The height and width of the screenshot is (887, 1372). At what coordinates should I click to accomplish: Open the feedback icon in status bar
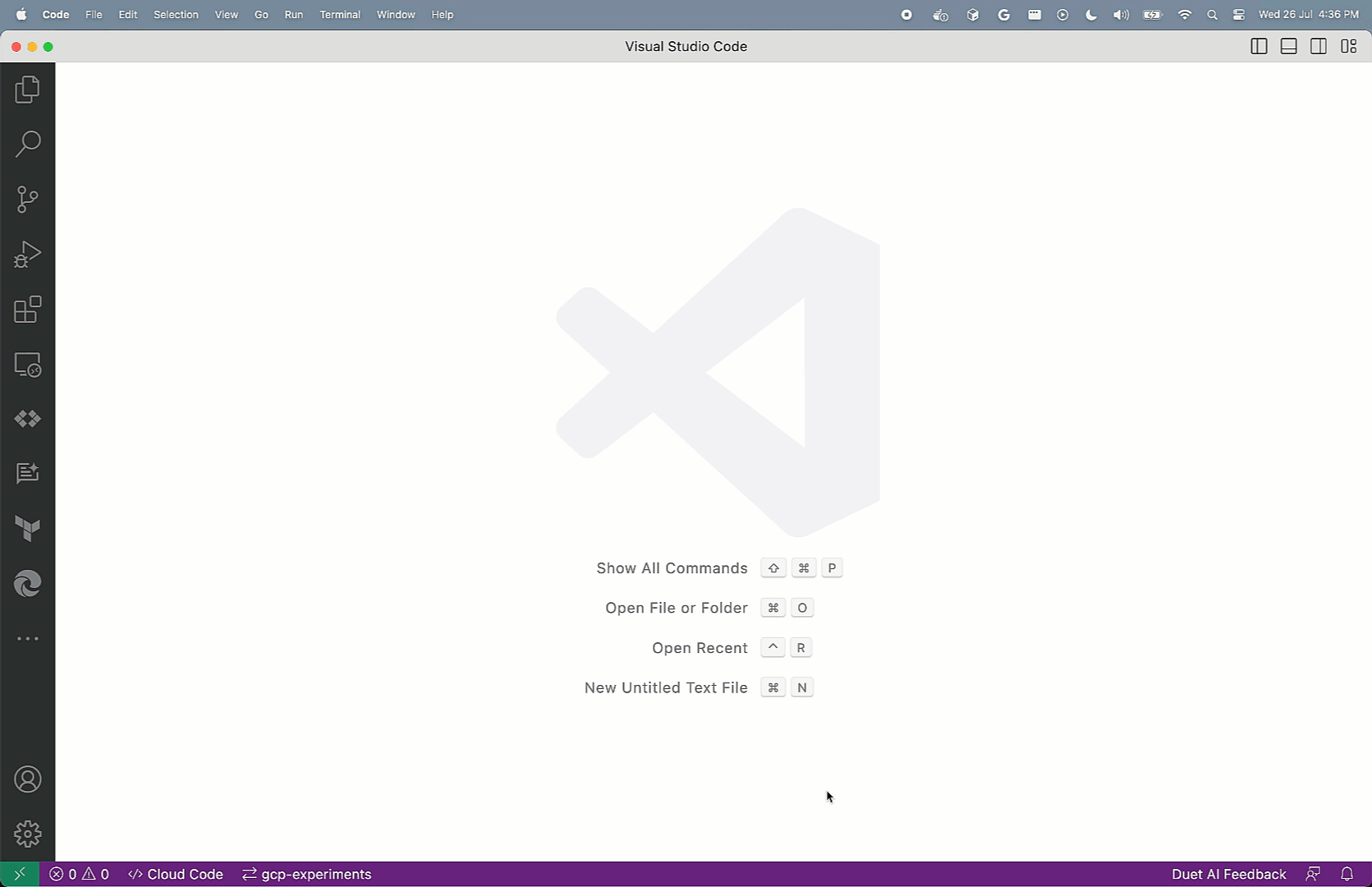click(1313, 874)
